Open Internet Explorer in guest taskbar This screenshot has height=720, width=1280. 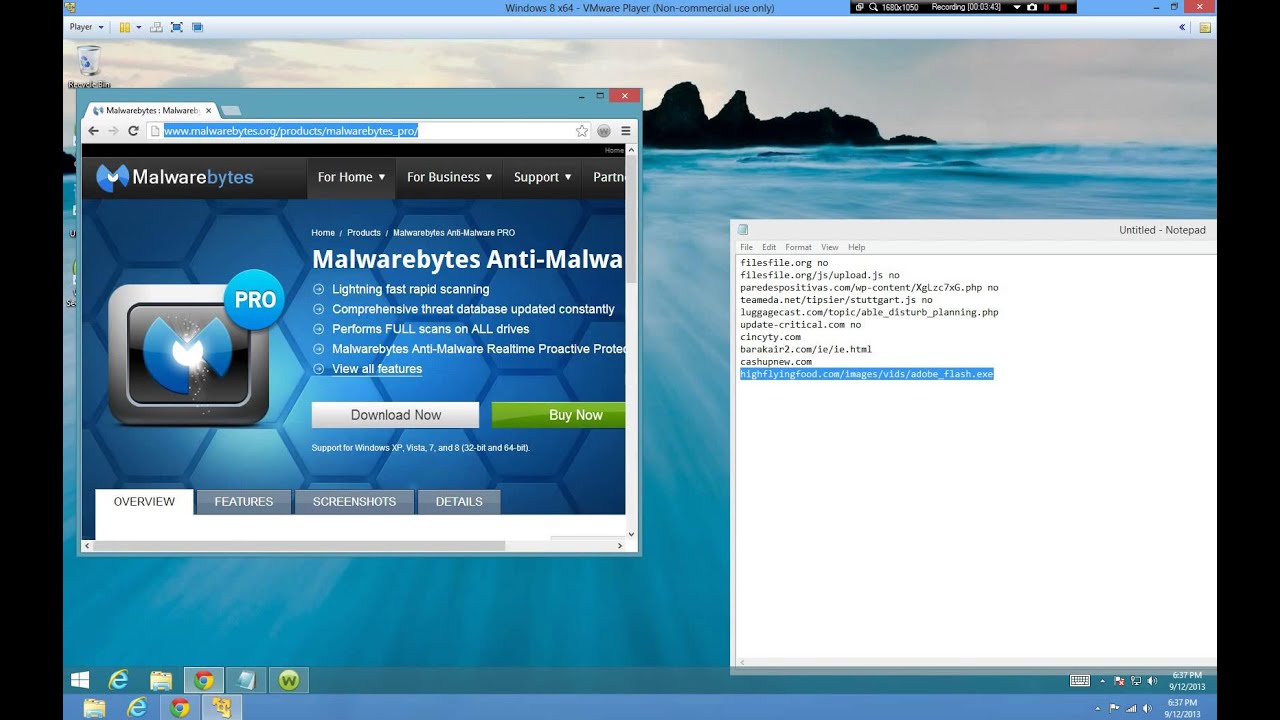pos(119,680)
